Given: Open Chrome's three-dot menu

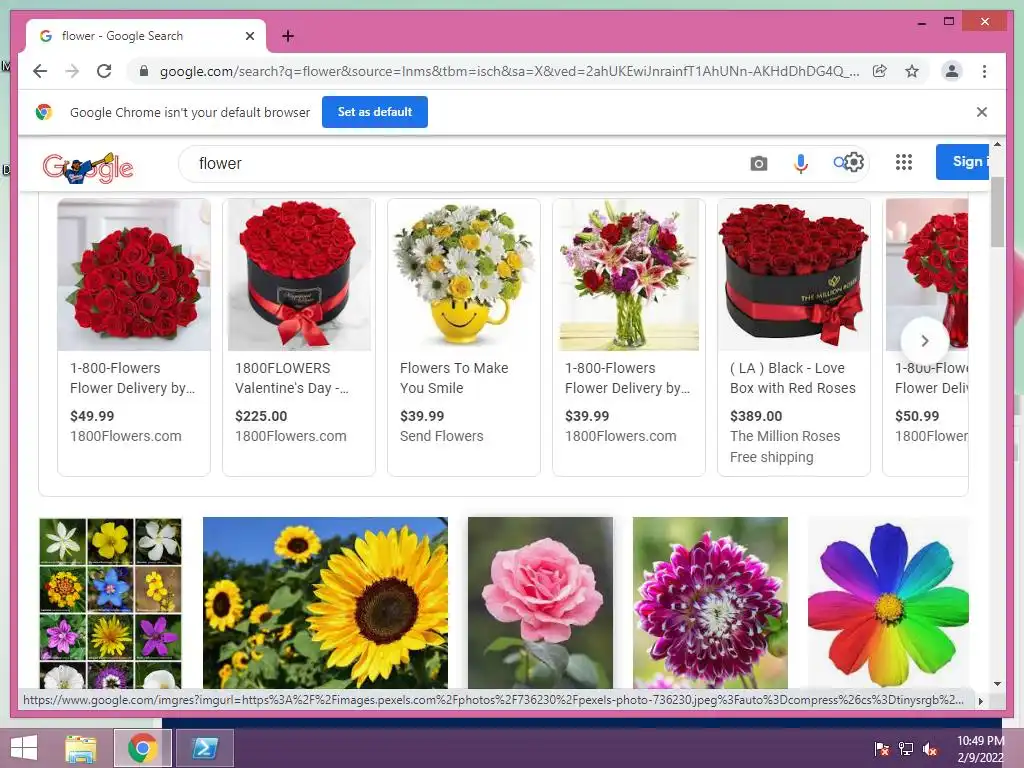Looking at the screenshot, I should pyautogui.click(x=984, y=71).
